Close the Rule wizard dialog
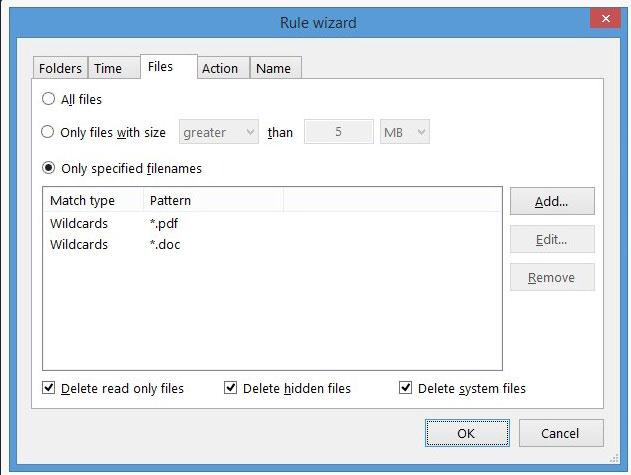Screen dimensions: 631x475 [x=603, y=19]
